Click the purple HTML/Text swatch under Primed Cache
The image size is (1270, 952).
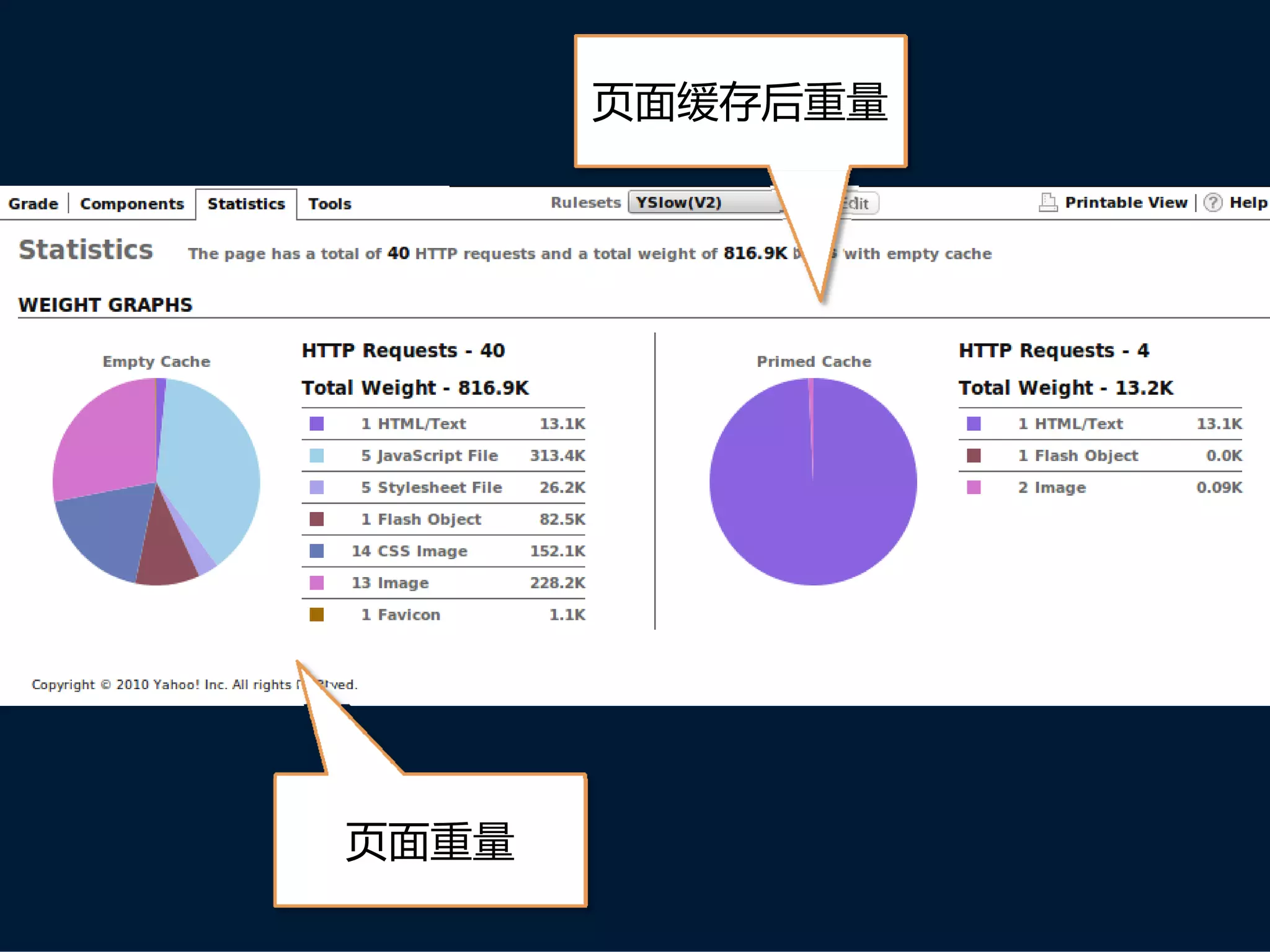pos(974,424)
